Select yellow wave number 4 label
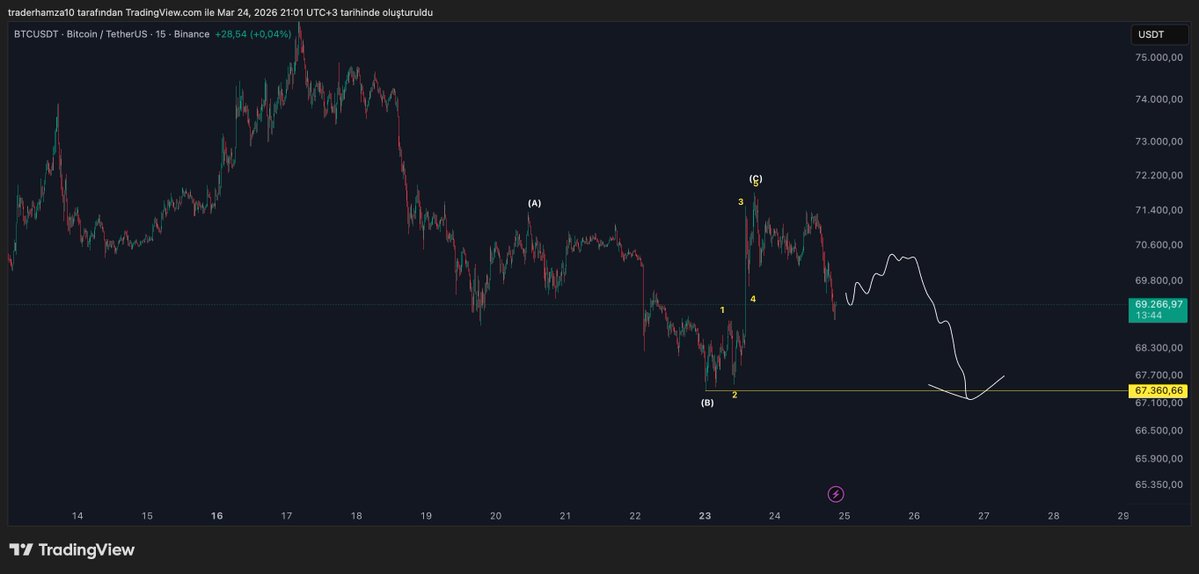The height and width of the screenshot is (574, 1199). click(753, 299)
